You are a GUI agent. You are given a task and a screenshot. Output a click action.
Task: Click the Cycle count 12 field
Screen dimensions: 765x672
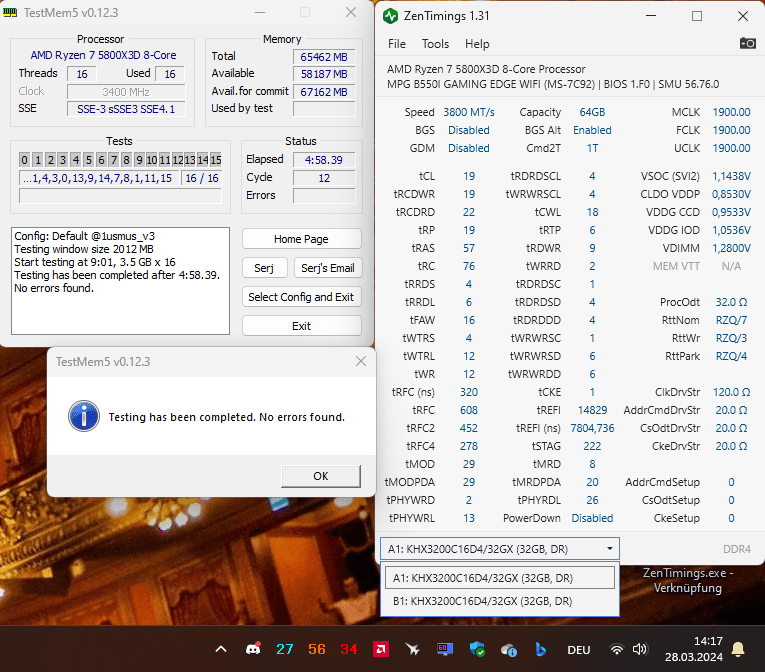(324, 178)
